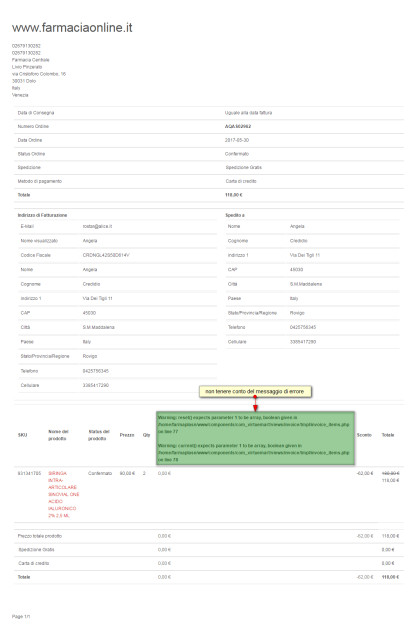The image size is (418, 640).
Task: Select the Prezzo totale prodotto row label
Action: 40,536
